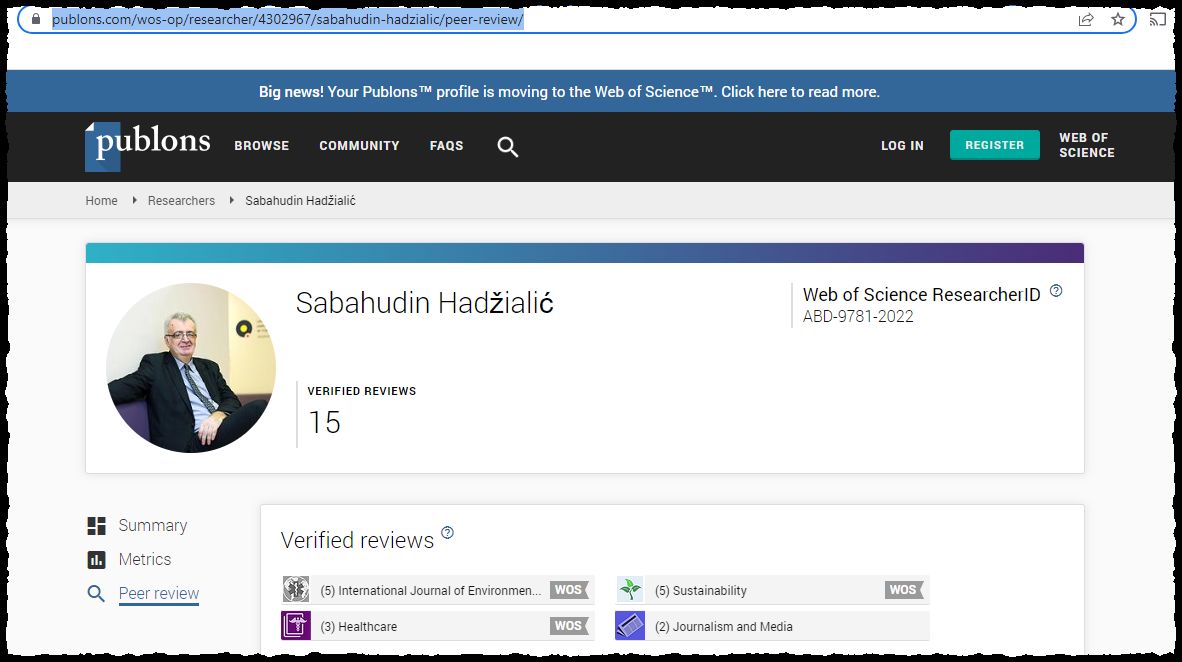Click the Summary grid icon in sidebar
Screen dimensions: 1182x662
pos(96,526)
